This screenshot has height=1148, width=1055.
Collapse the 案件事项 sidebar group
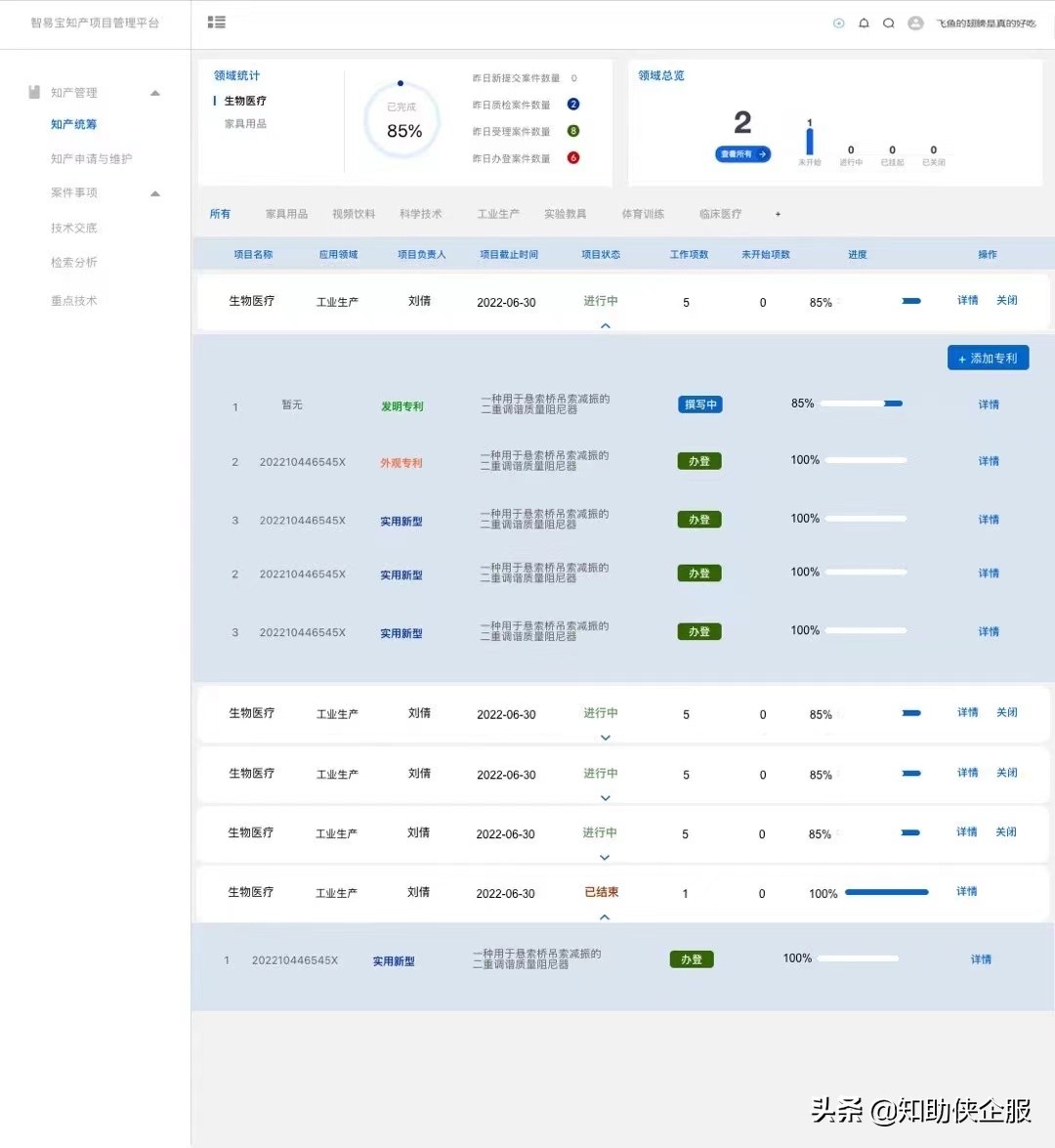(x=154, y=193)
